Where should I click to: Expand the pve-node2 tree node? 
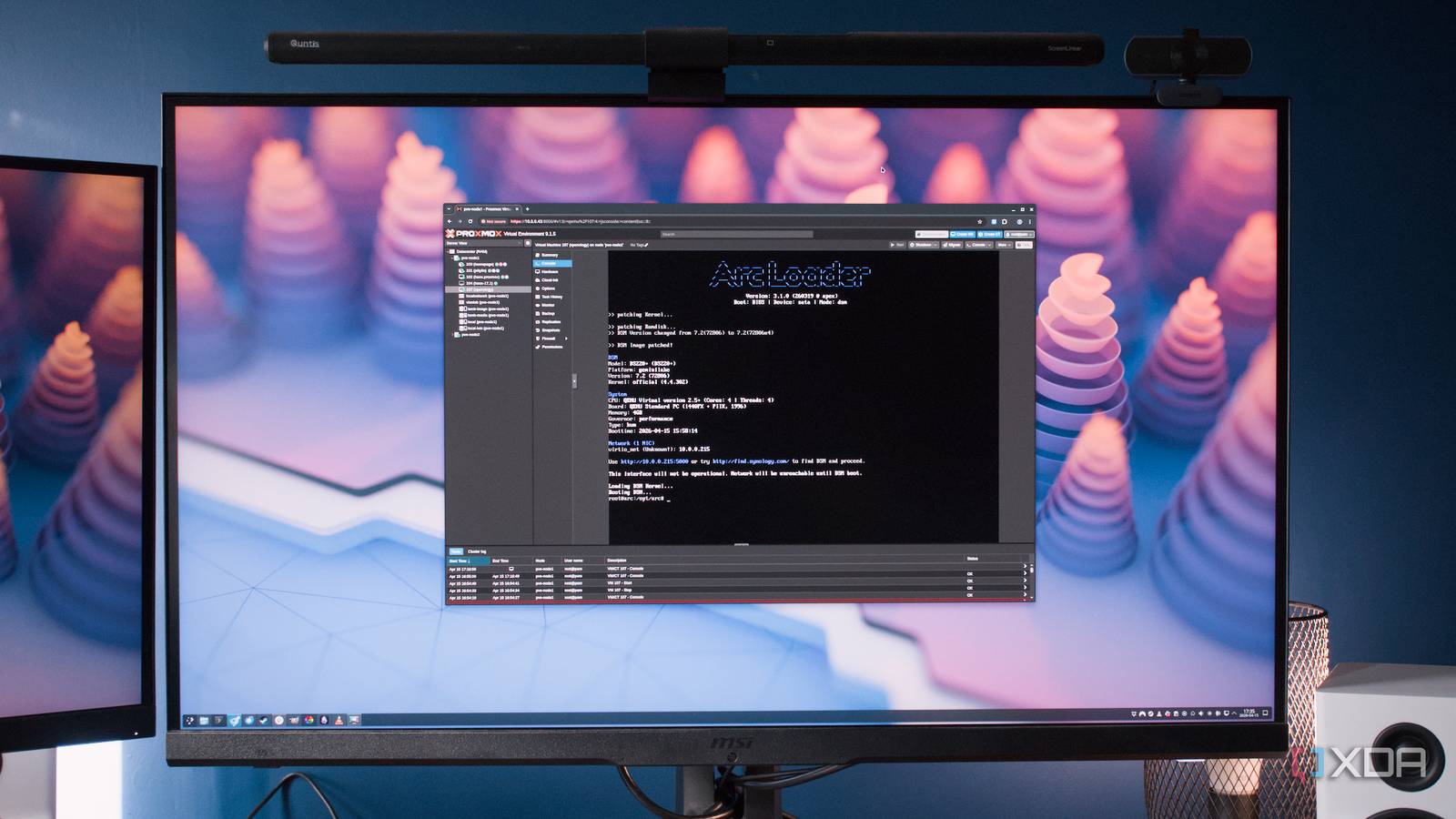454,335
